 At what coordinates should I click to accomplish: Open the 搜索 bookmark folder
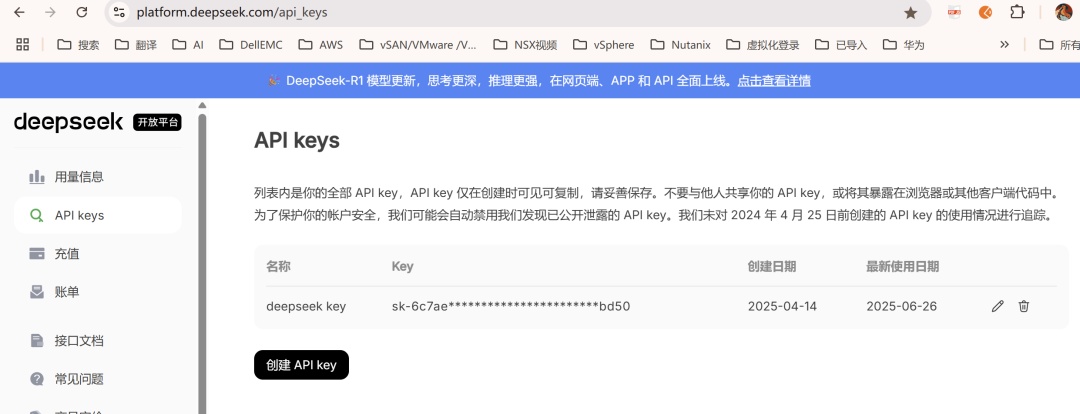(x=79, y=45)
